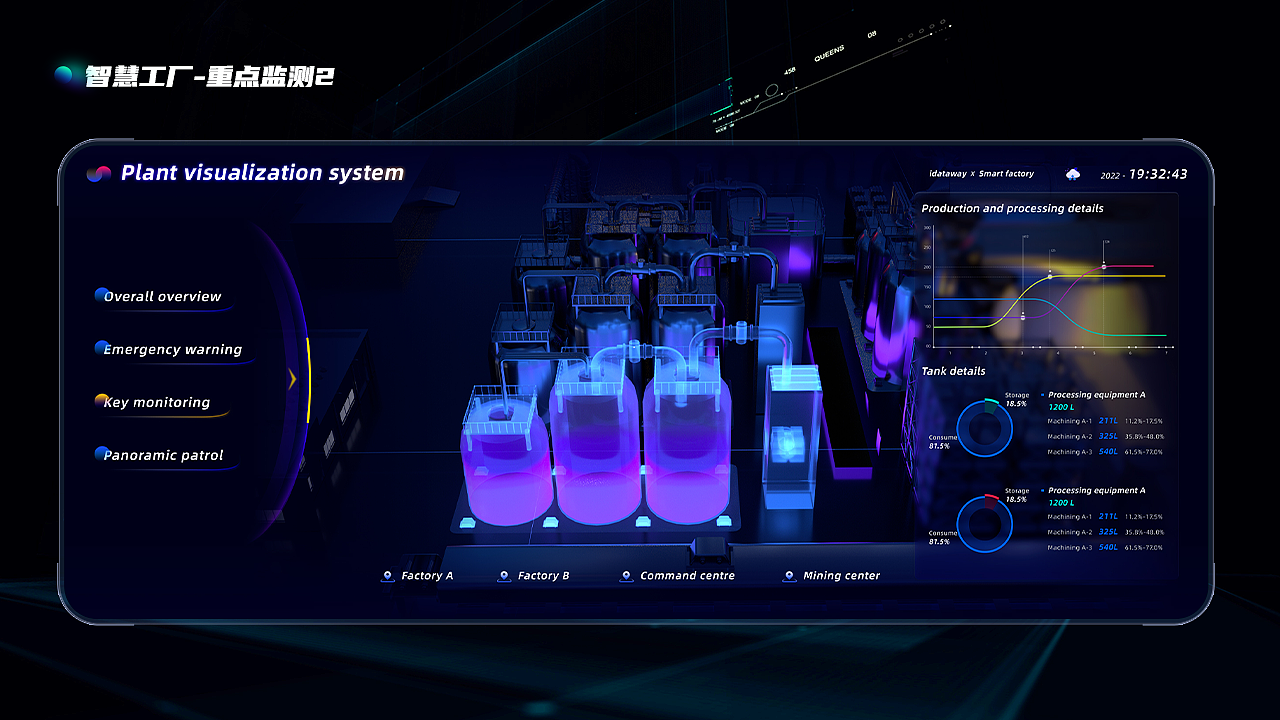
Task: Click the Production and processing details heading
Action: [1012, 208]
